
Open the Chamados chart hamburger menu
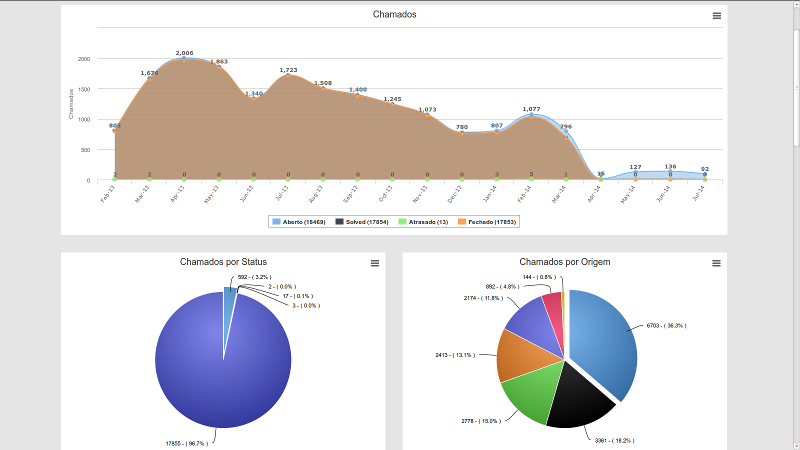click(716, 16)
